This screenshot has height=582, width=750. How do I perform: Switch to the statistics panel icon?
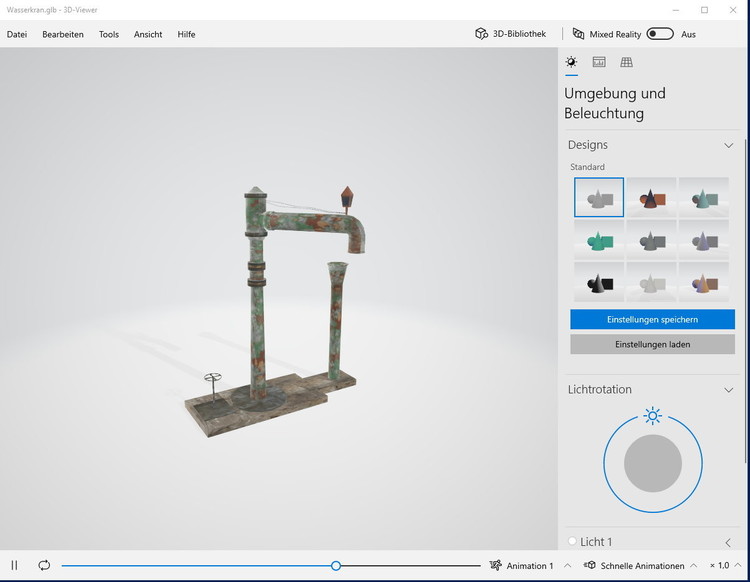click(x=599, y=62)
